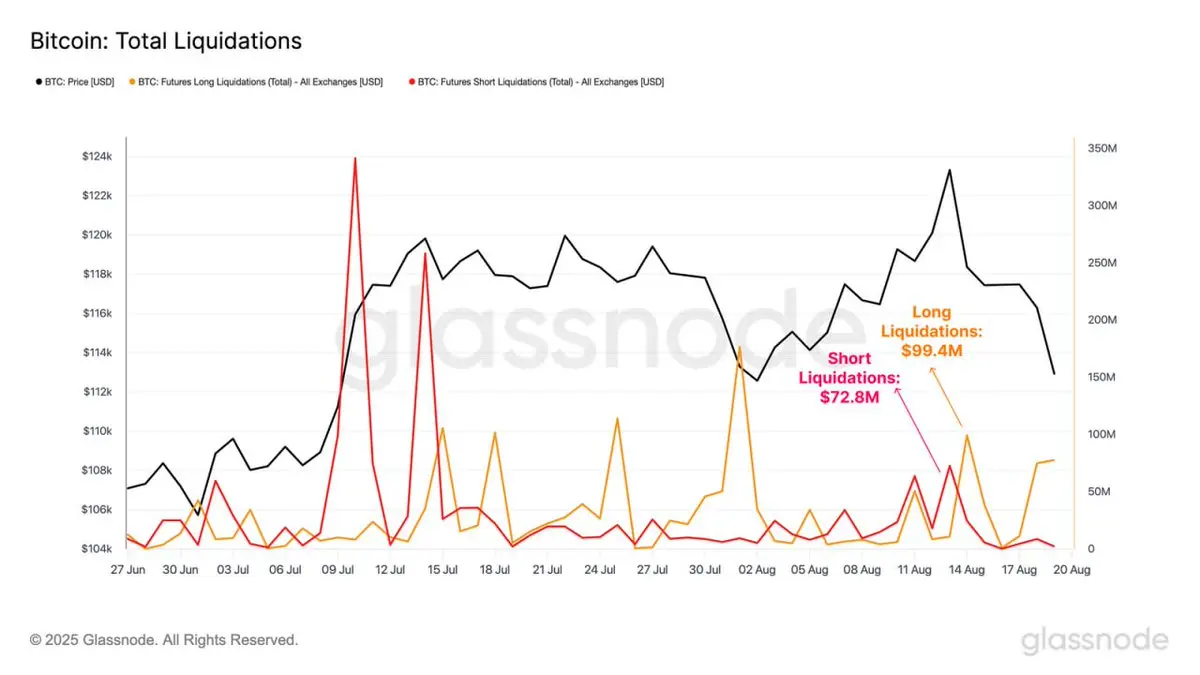The height and width of the screenshot is (675, 1200).
Task: Click the Short Liquidations: $72.8M annotation
Action: (850, 378)
